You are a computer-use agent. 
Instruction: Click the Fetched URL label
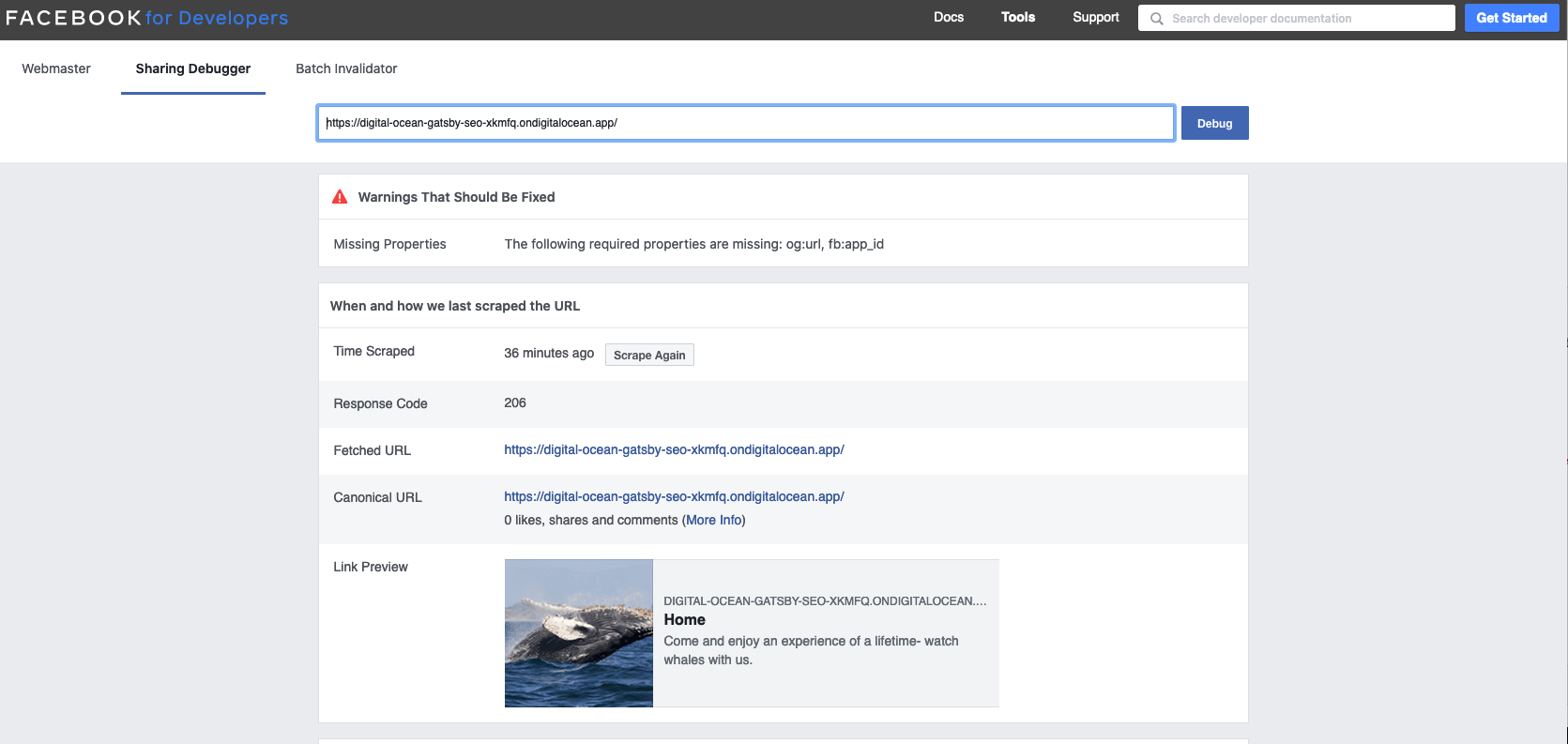tap(372, 450)
